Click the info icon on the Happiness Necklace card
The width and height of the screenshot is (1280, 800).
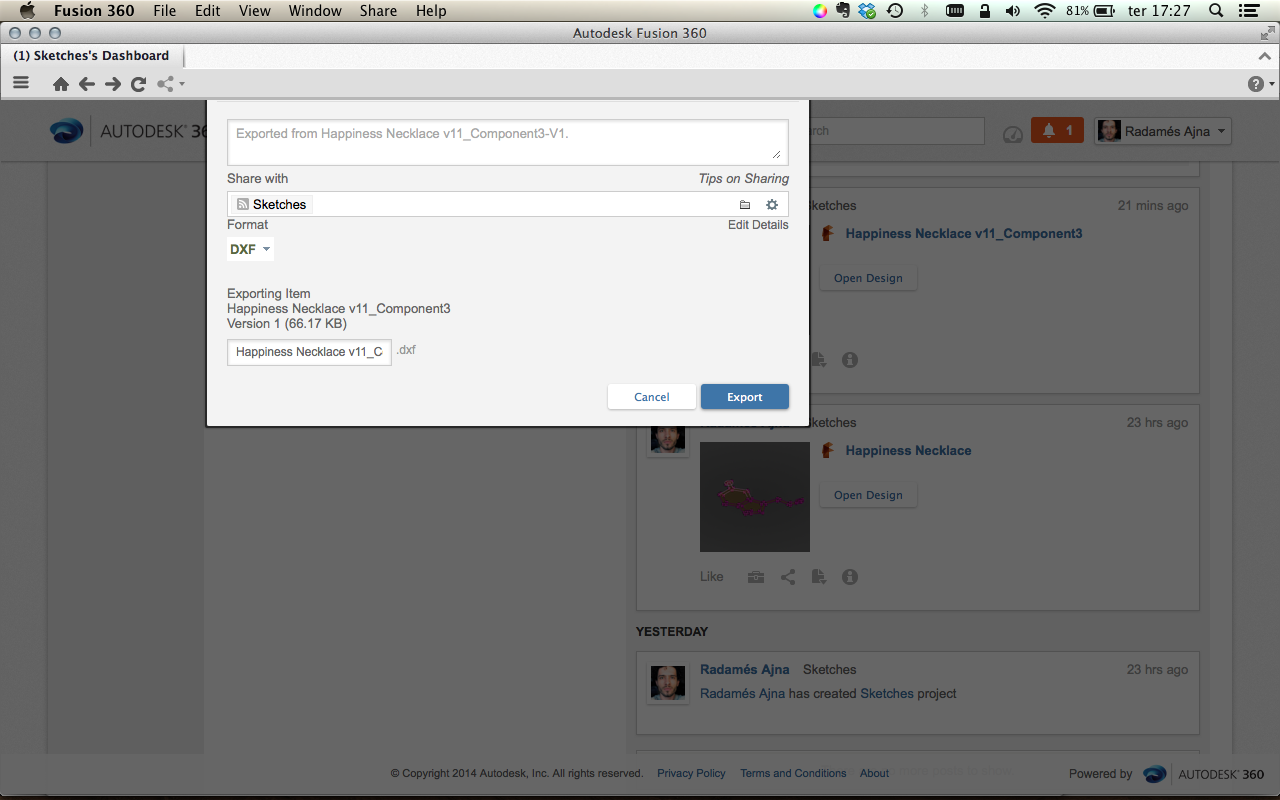click(850, 577)
